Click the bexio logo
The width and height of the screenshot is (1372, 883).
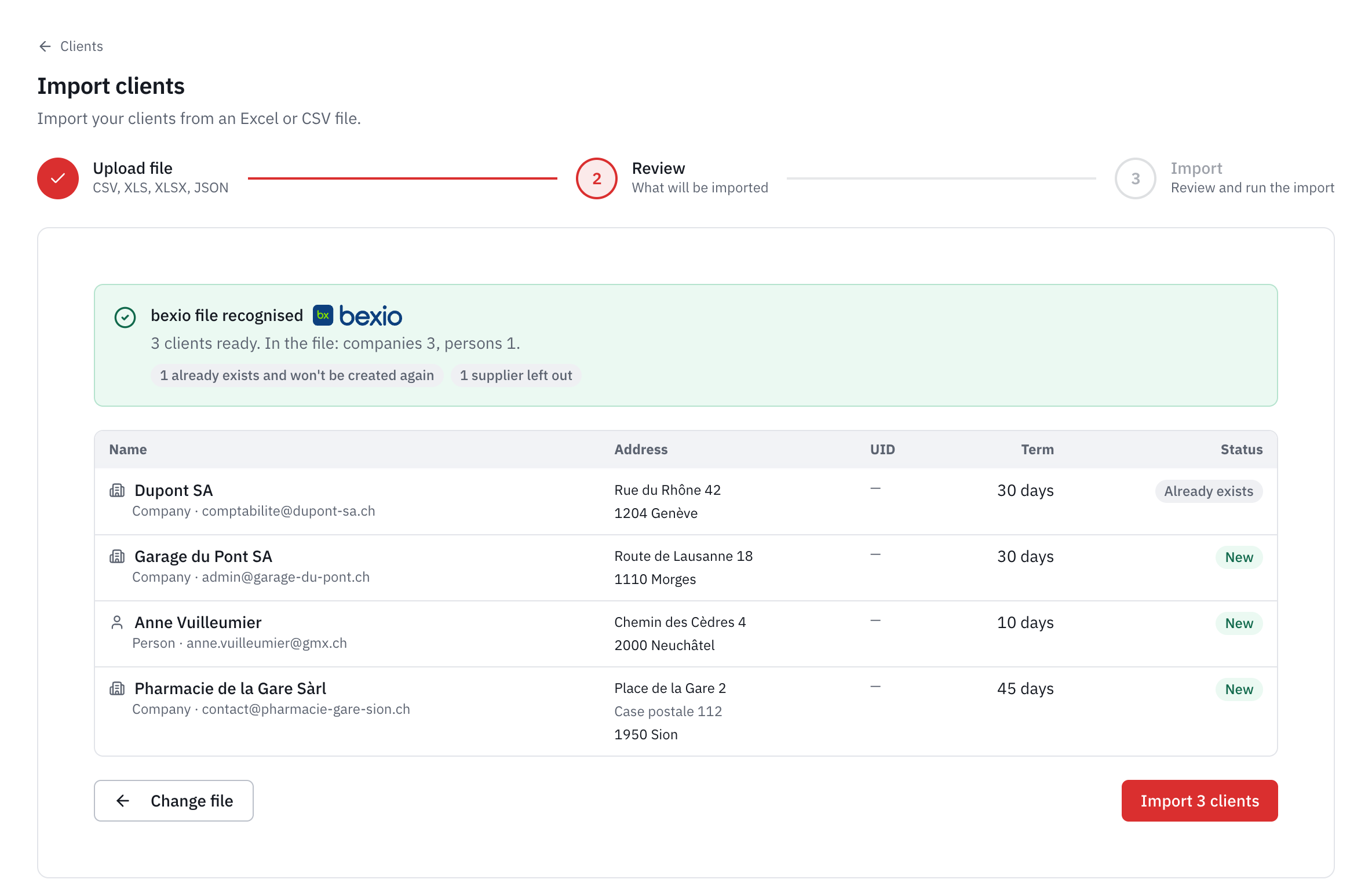pos(357,316)
